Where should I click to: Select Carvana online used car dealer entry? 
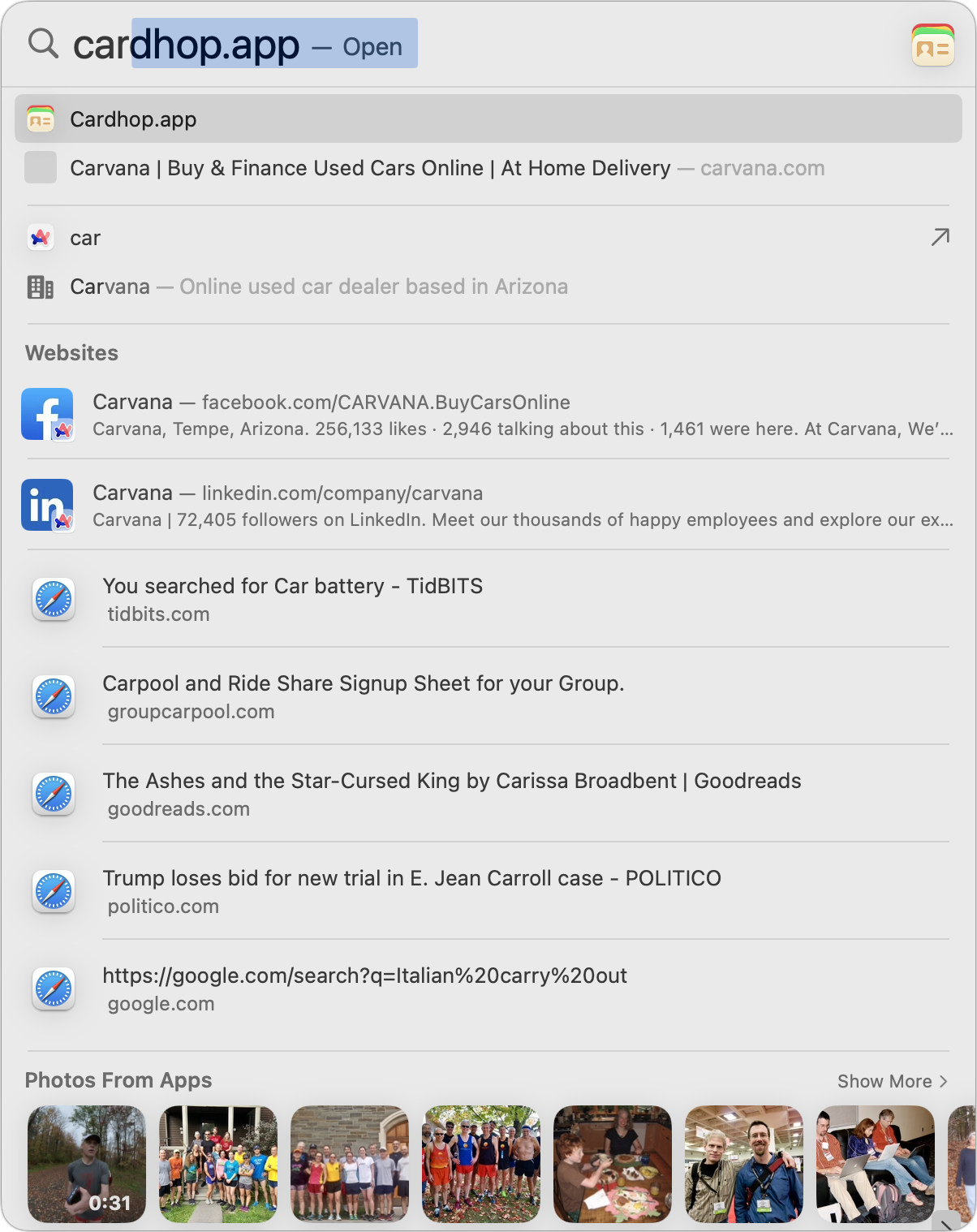tap(488, 286)
